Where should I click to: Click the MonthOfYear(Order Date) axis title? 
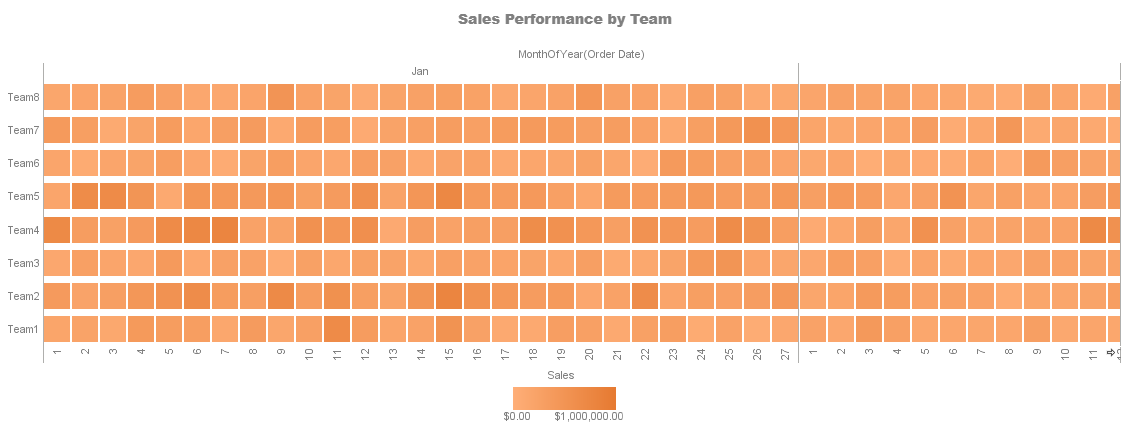pos(581,54)
